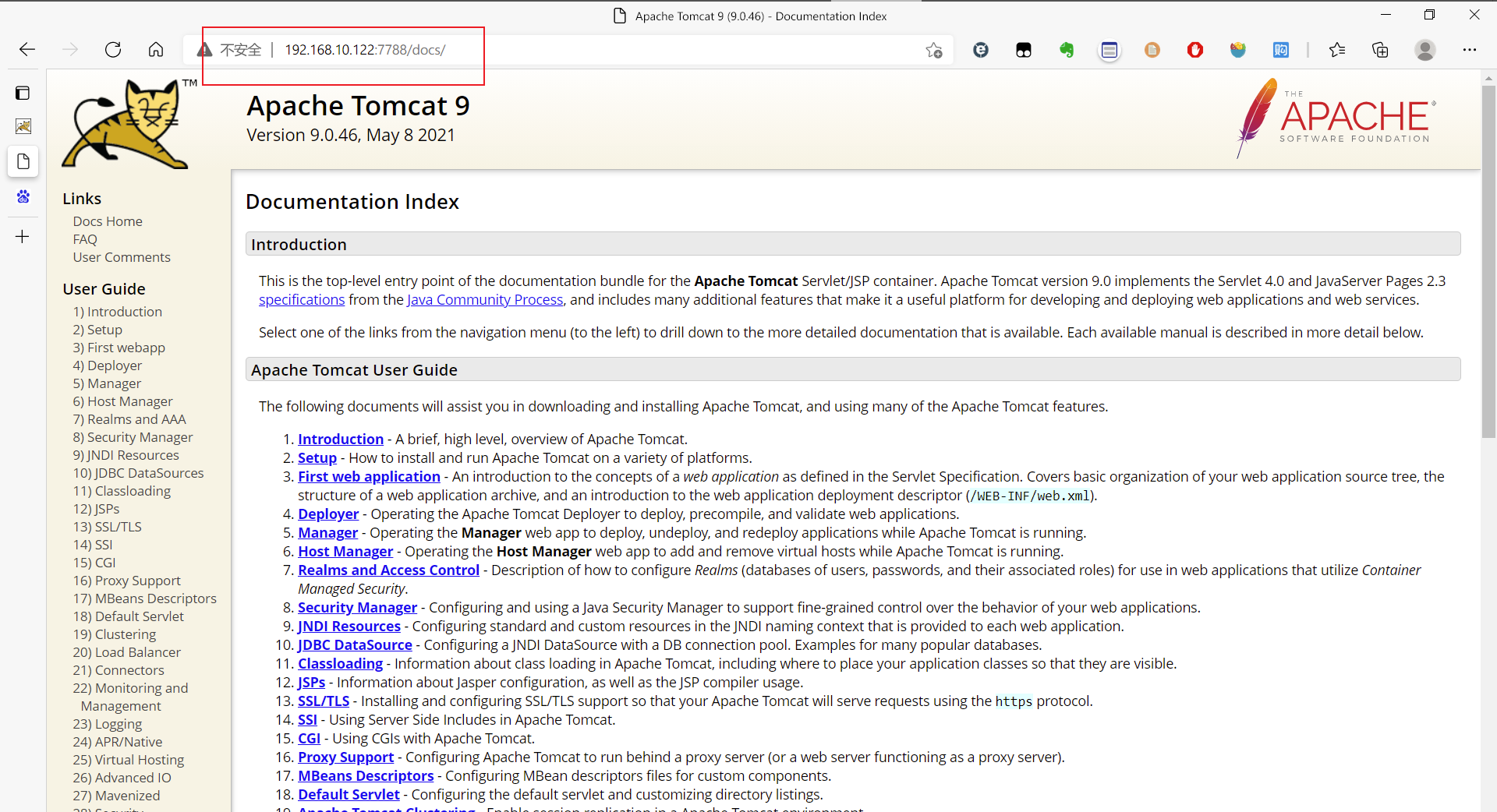Click the vertical page scrollbar thumb
Viewport: 1497px width, 812px height.
(x=1488, y=261)
